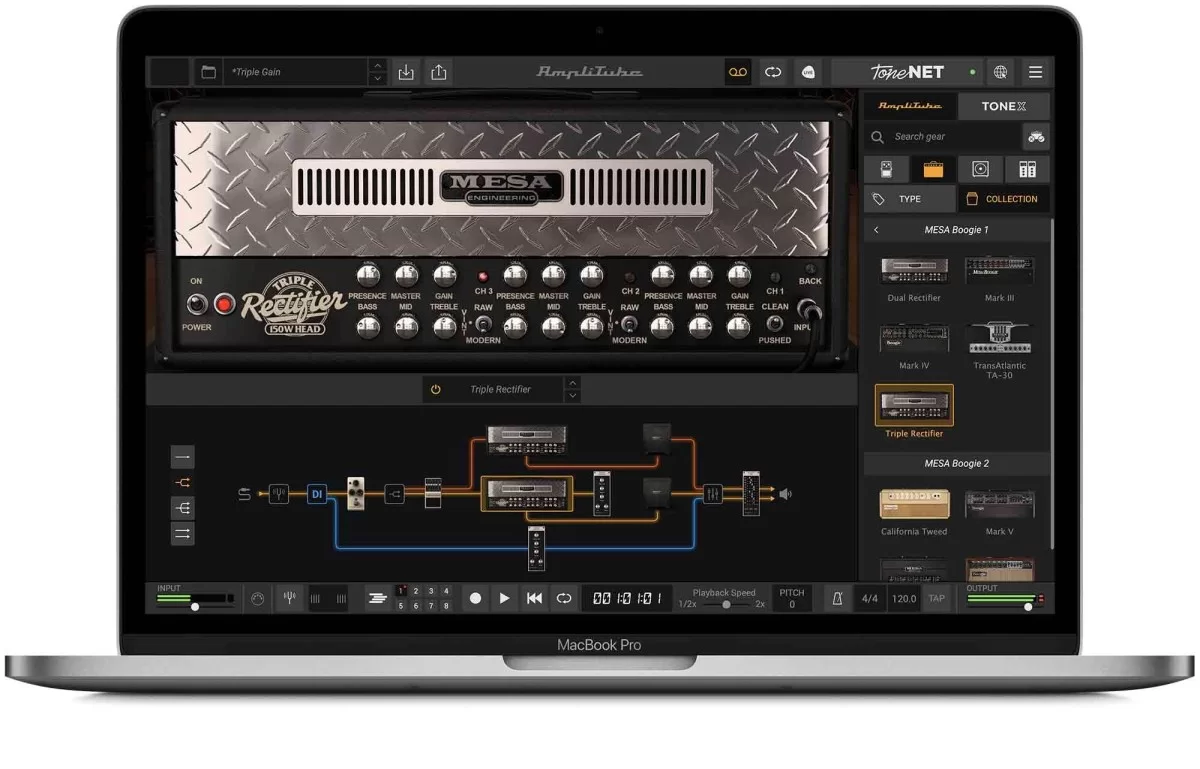Toggle the LIVE mode button
This screenshot has height=769, width=1200.
[x=810, y=72]
